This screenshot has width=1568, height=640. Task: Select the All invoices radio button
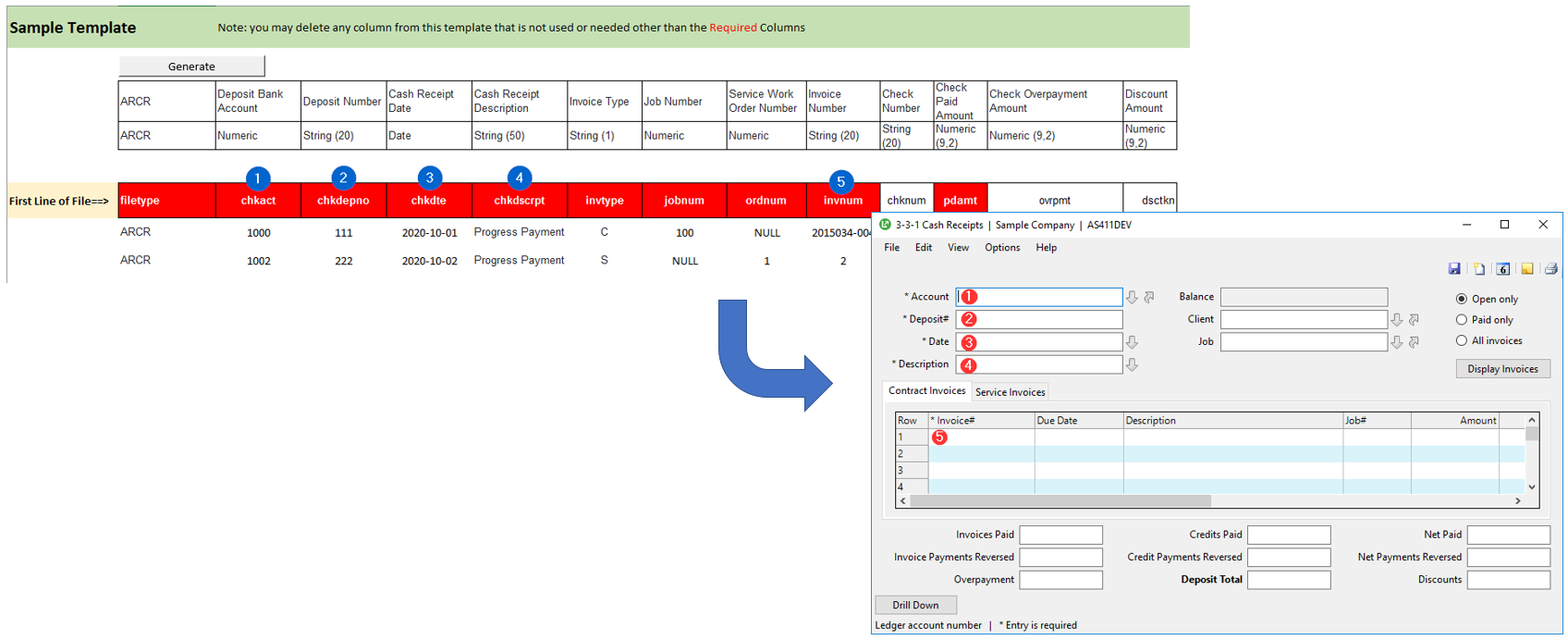1462,341
